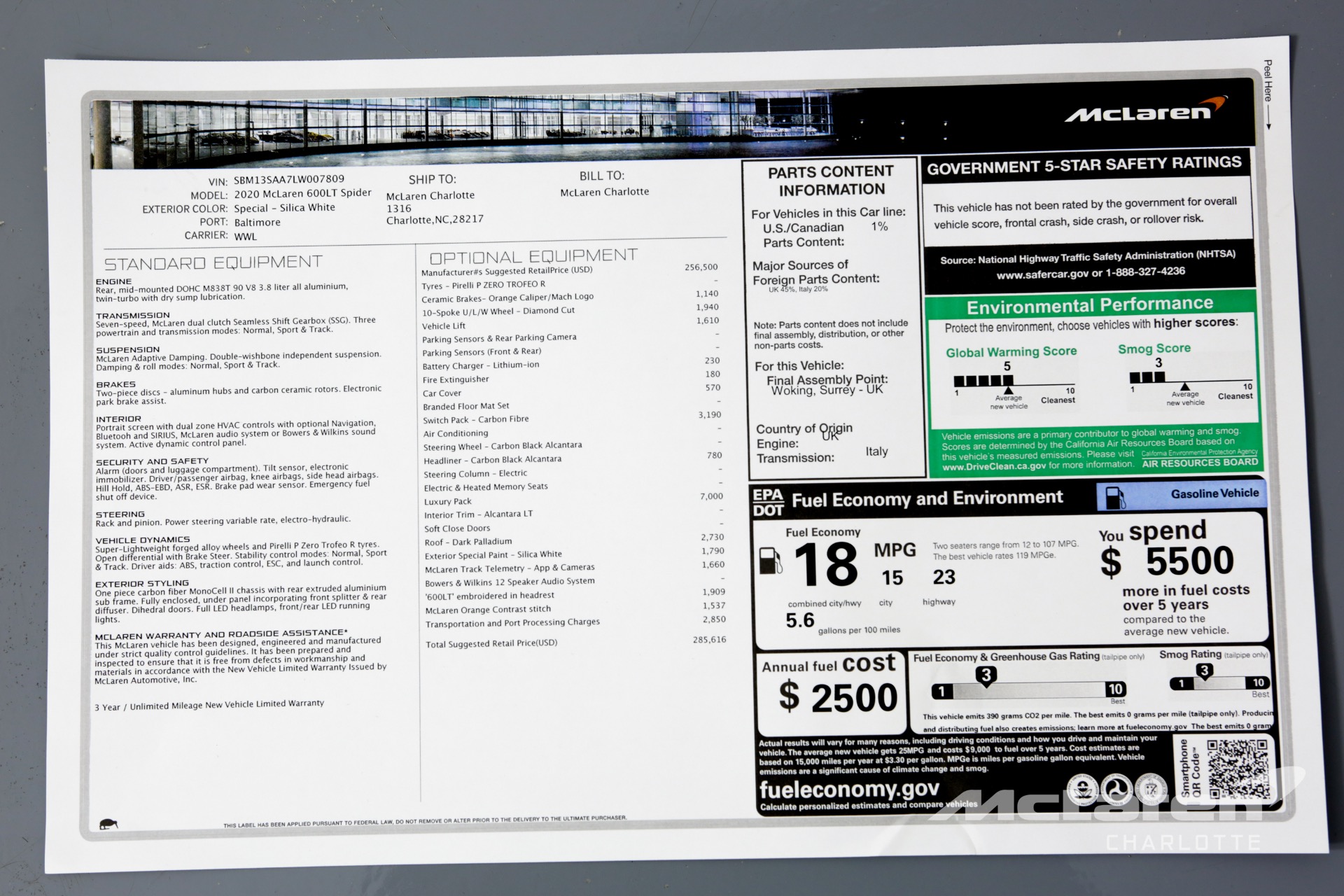Click the McLaren logo in the header
Screen dimensions: 1344x896
coord(1147,110)
